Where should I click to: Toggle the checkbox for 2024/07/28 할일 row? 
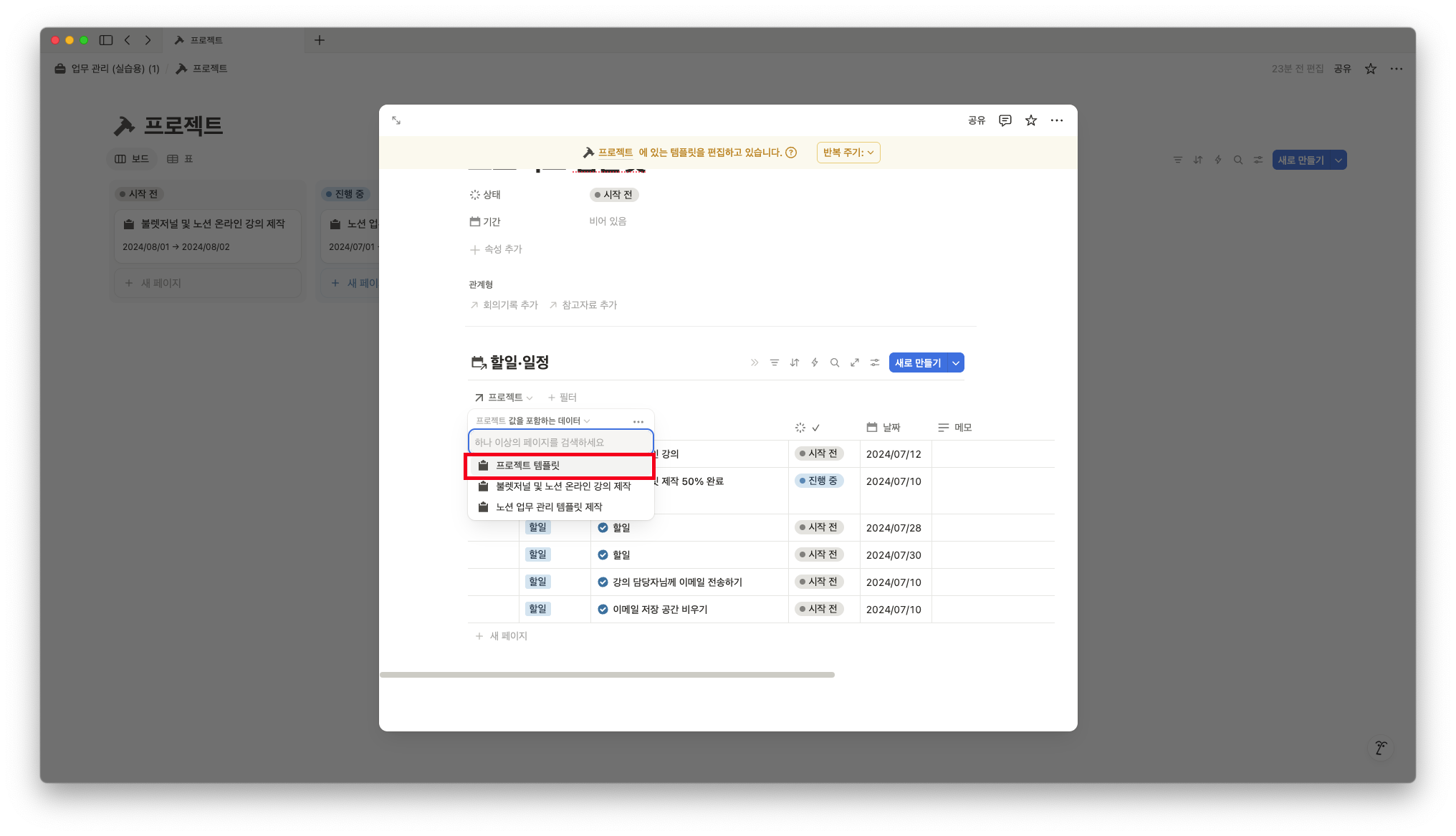(x=603, y=528)
